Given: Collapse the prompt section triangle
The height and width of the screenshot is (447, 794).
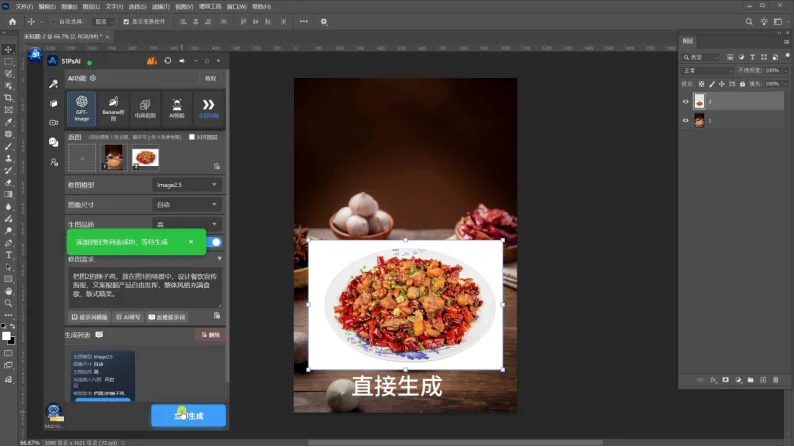Looking at the screenshot, I should point(219,259).
